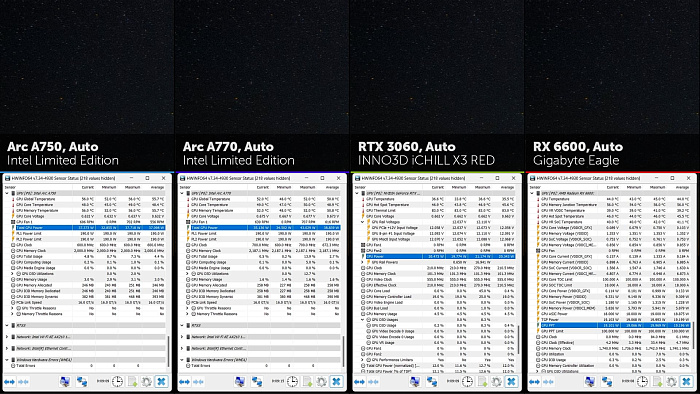The height and width of the screenshot is (394, 700).
Task: Click vertical scrollbar in RX 6600 window
Action: [692, 336]
